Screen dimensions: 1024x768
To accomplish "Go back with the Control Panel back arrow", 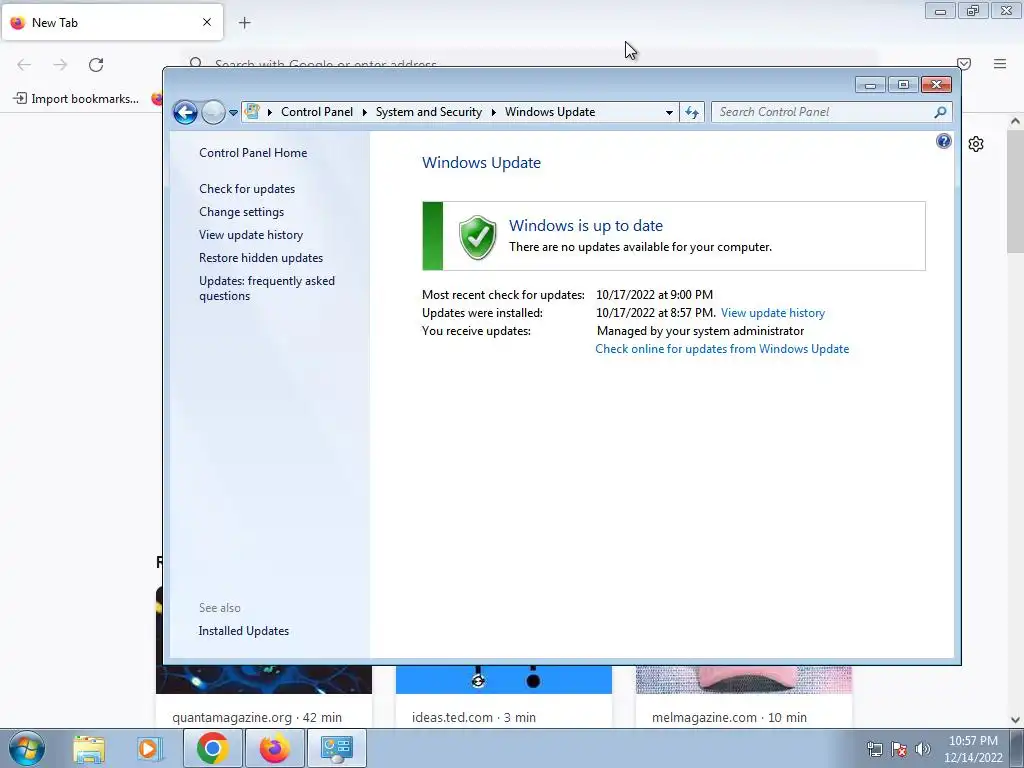I will 185,112.
